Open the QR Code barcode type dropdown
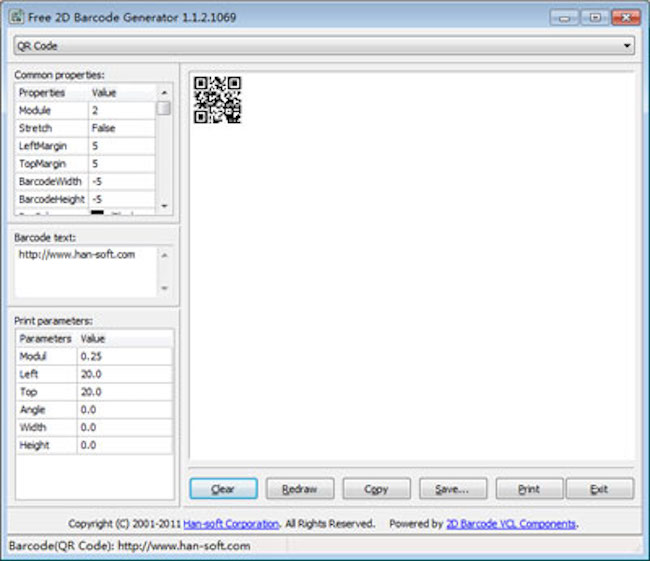This screenshot has width=650, height=561. pos(324,46)
